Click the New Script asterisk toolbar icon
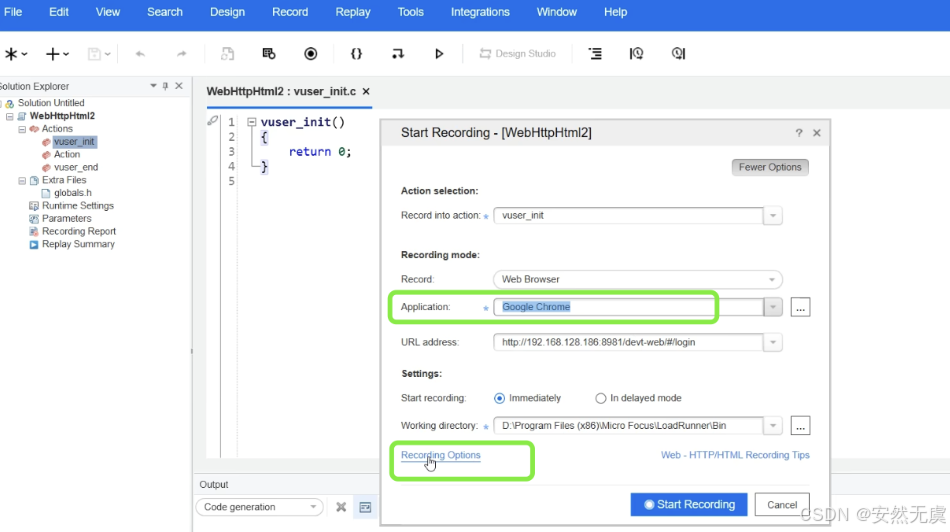This screenshot has width=950, height=532. [x=12, y=54]
